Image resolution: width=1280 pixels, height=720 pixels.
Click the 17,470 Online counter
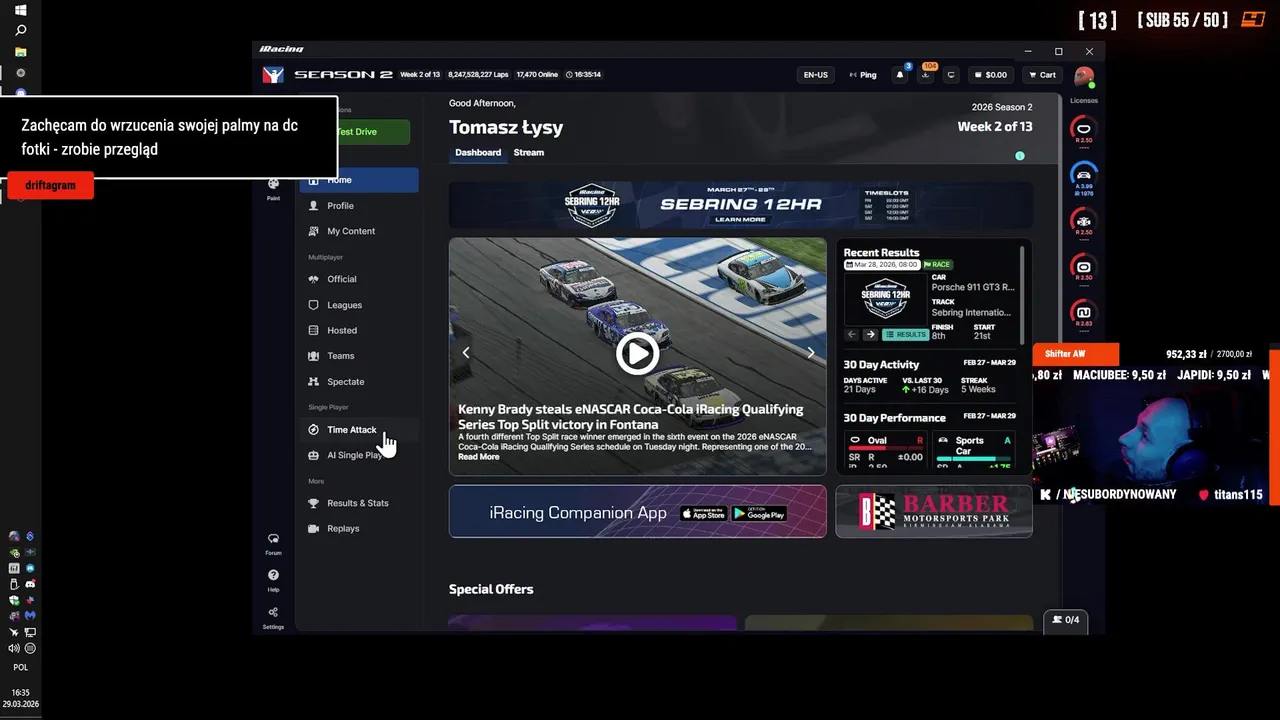[x=536, y=75]
